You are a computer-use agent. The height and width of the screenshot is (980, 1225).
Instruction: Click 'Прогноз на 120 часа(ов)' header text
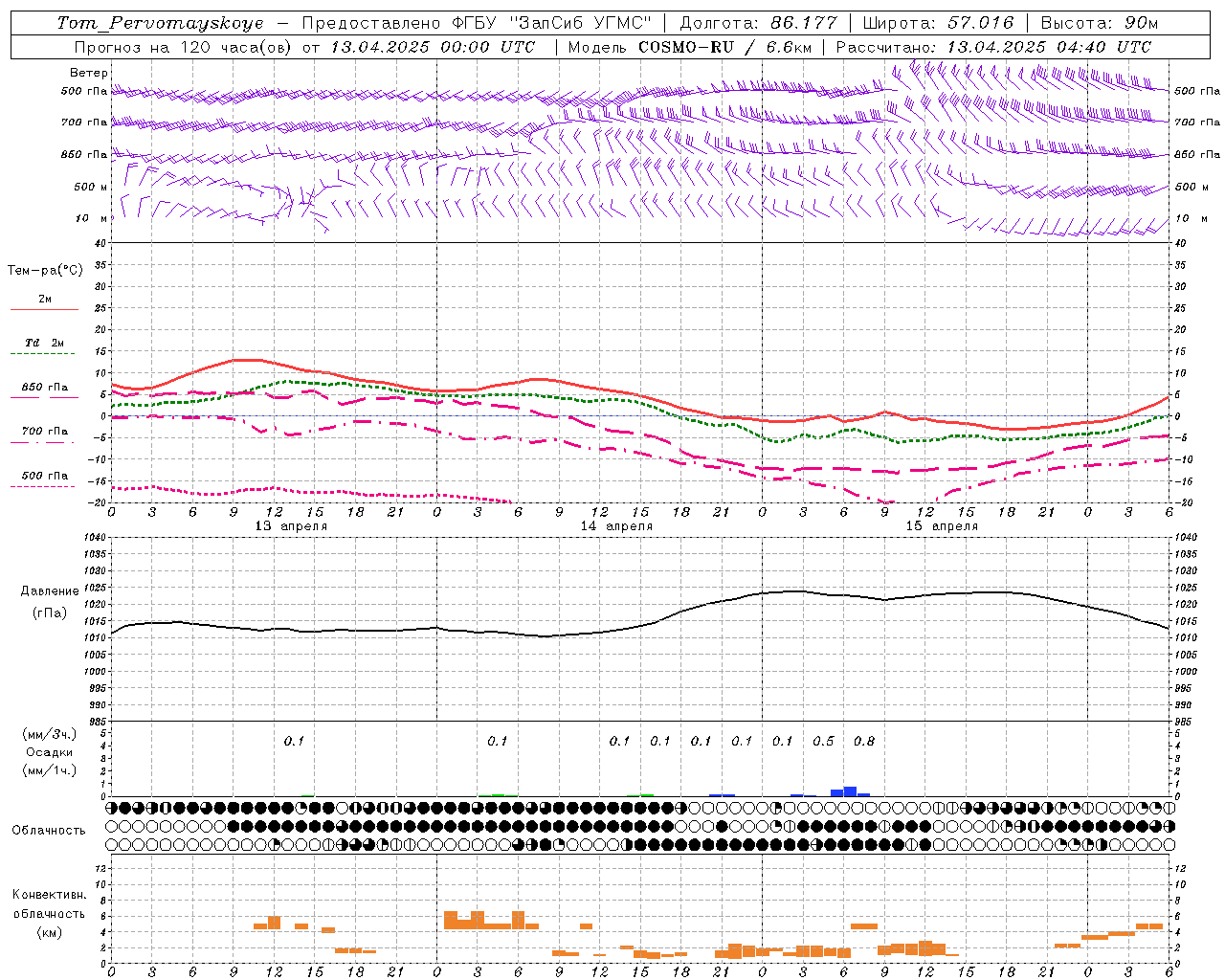click(184, 47)
